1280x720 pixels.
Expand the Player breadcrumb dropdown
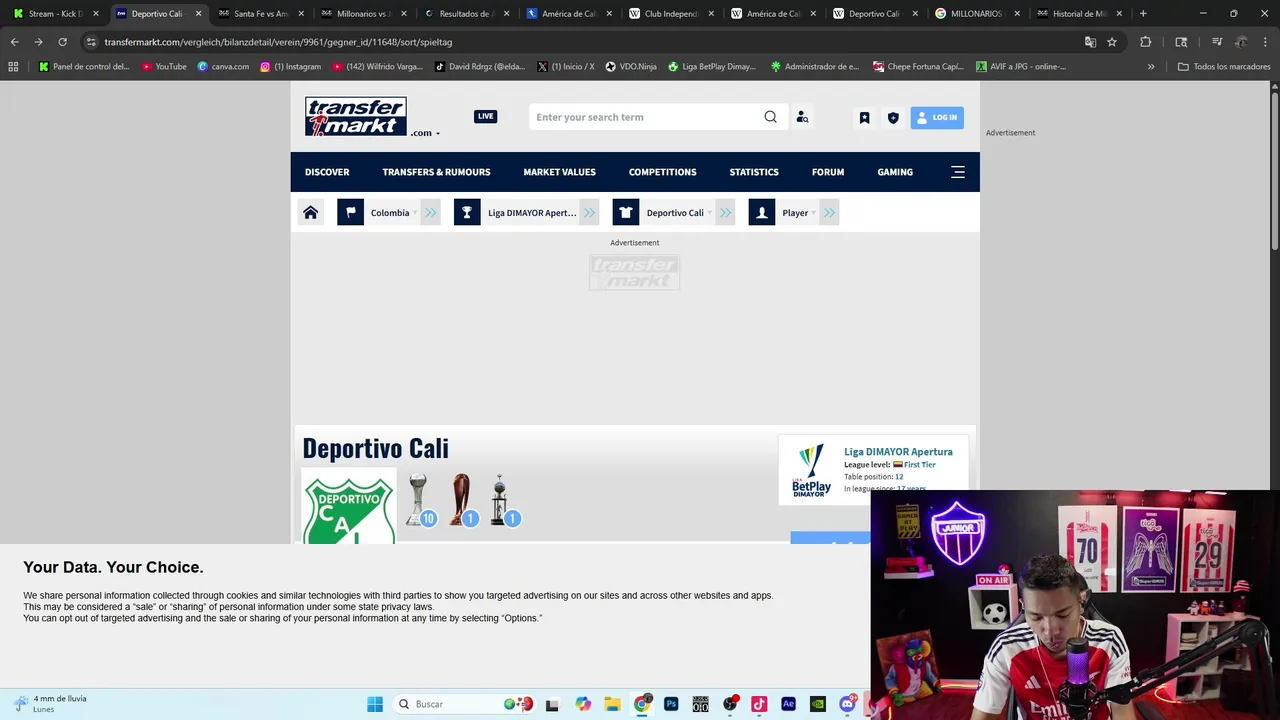[x=813, y=213]
